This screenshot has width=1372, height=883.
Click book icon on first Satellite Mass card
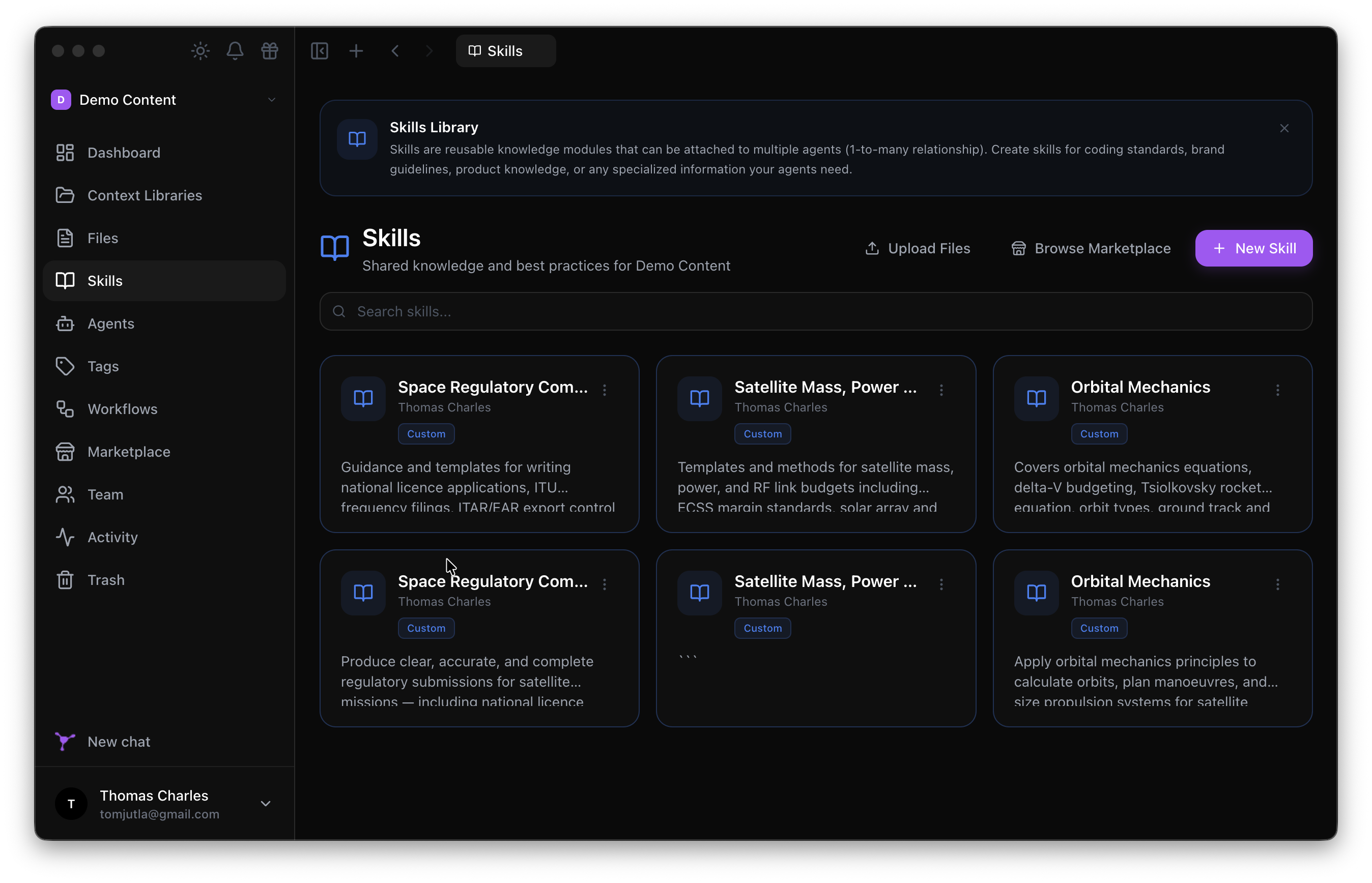[699, 398]
